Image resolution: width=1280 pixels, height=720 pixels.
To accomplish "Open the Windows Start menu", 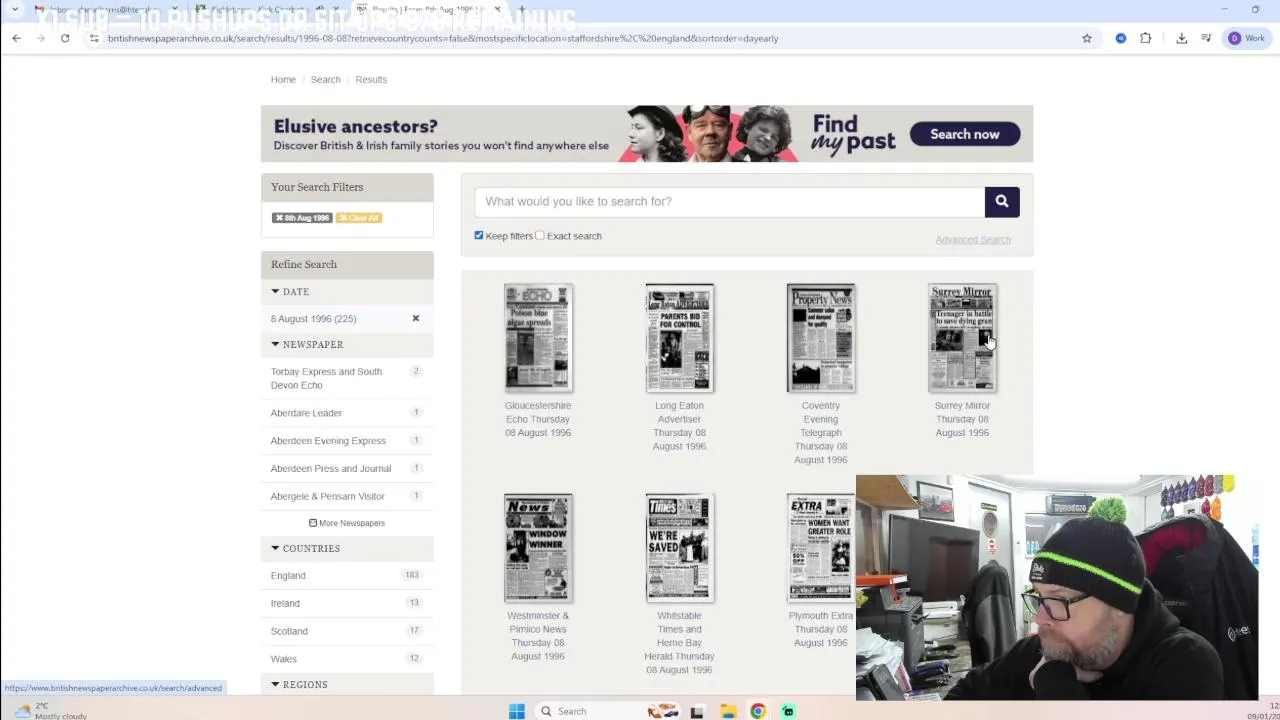I will [517, 711].
